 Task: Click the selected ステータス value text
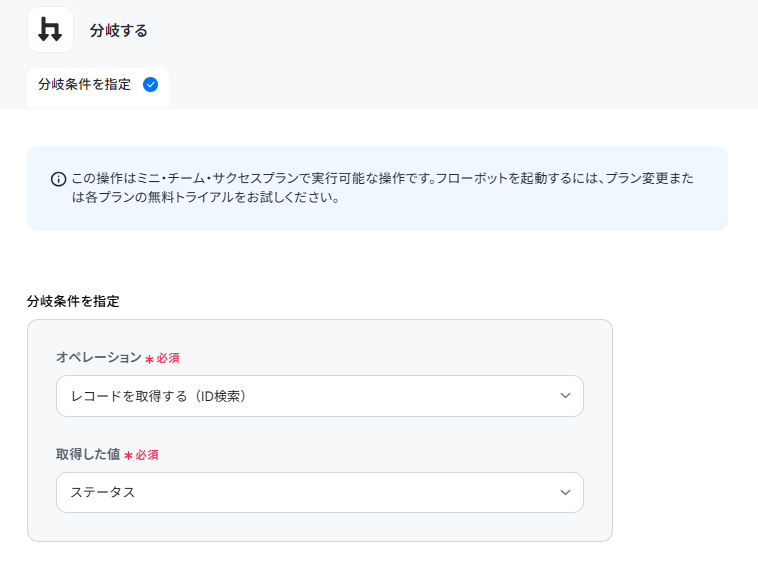103,492
